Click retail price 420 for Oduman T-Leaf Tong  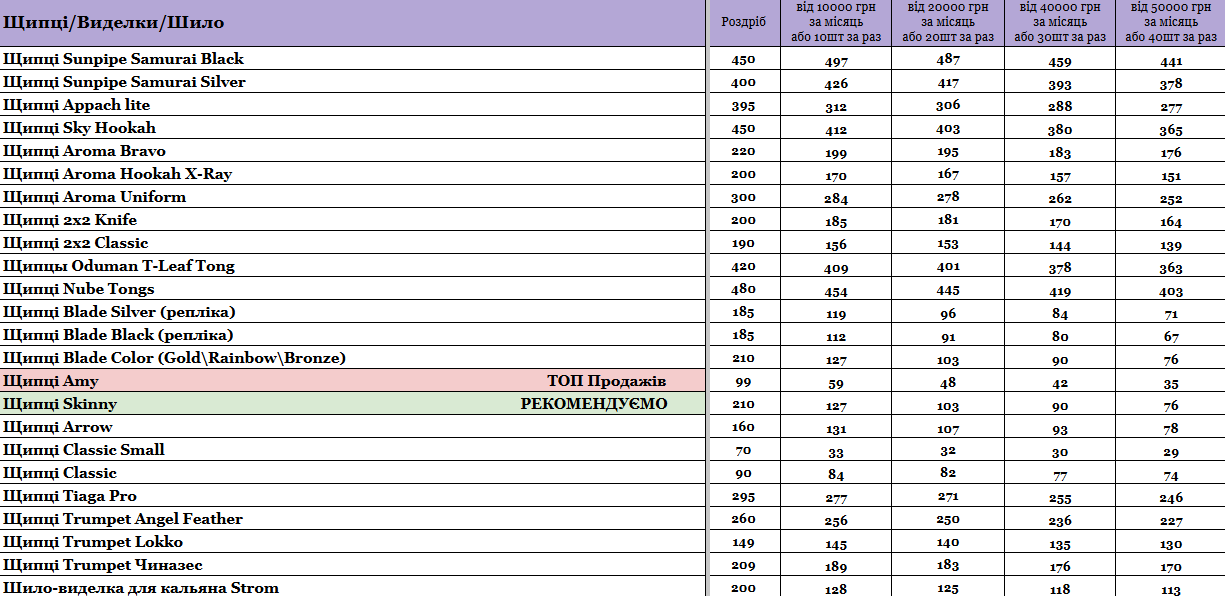(x=743, y=266)
